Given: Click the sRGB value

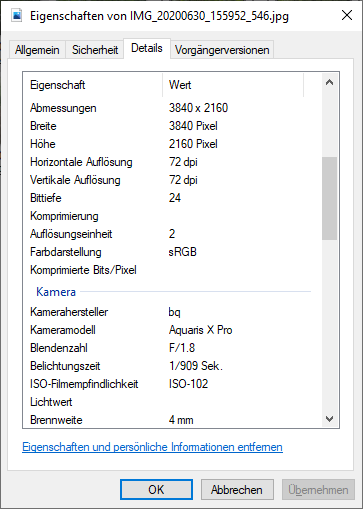Looking at the screenshot, I should [x=183, y=252].
